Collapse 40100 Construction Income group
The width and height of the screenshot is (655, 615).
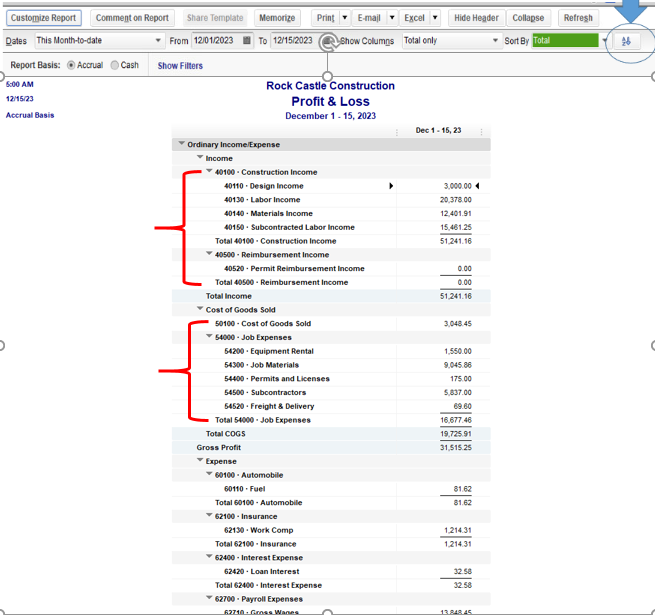(x=209, y=171)
